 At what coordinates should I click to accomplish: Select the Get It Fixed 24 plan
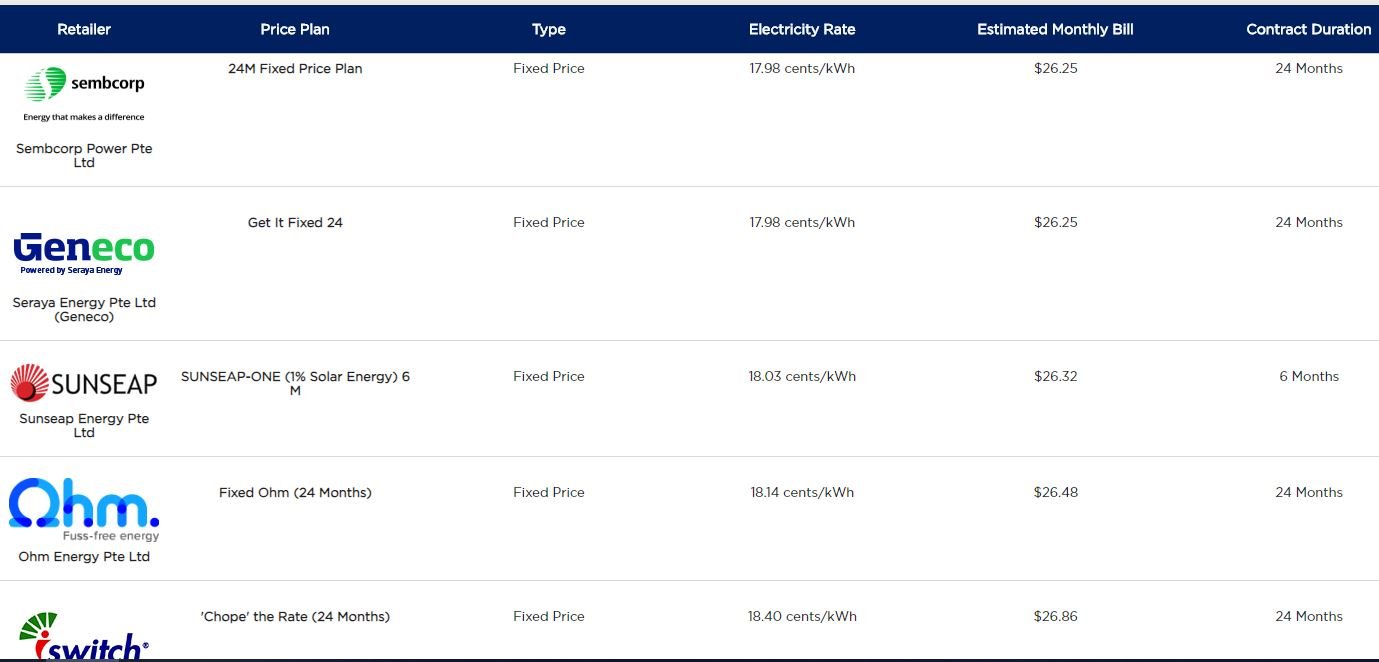click(x=295, y=222)
